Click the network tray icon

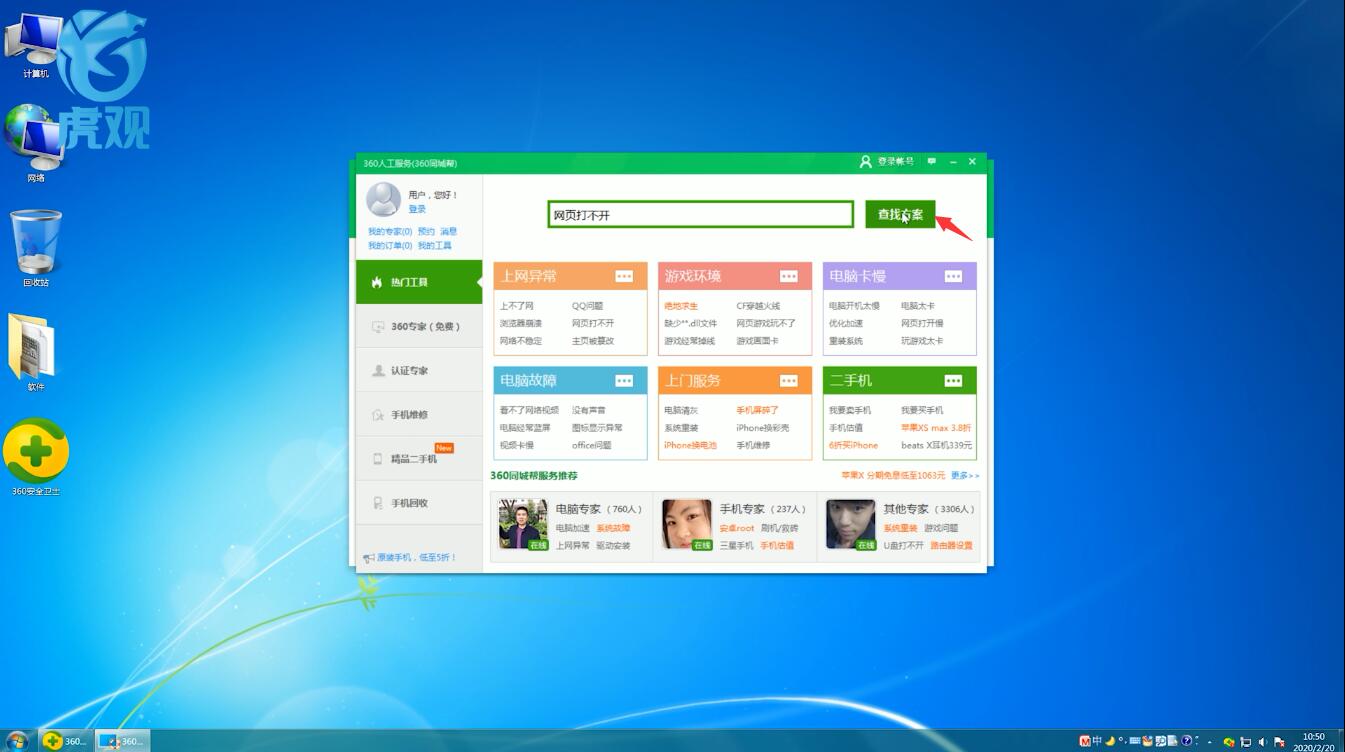tap(1245, 742)
